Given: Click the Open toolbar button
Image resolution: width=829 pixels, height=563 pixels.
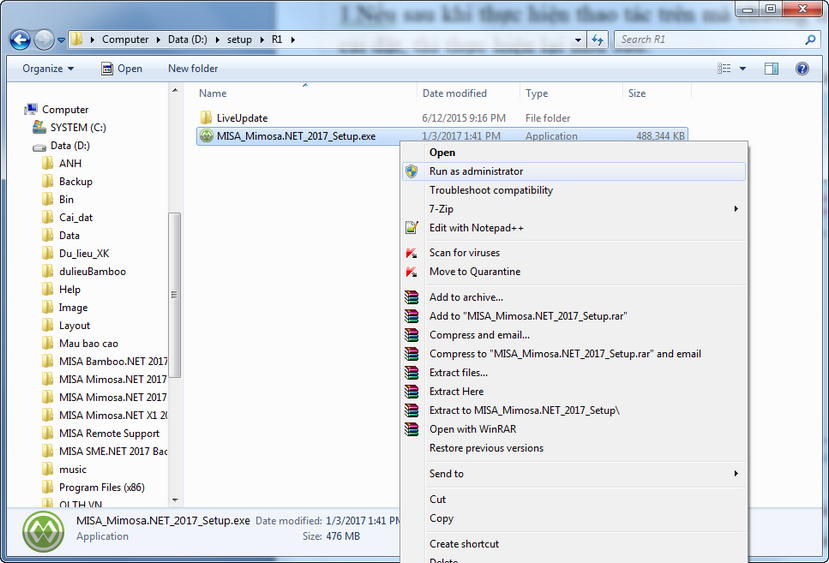Looking at the screenshot, I should click(x=122, y=69).
